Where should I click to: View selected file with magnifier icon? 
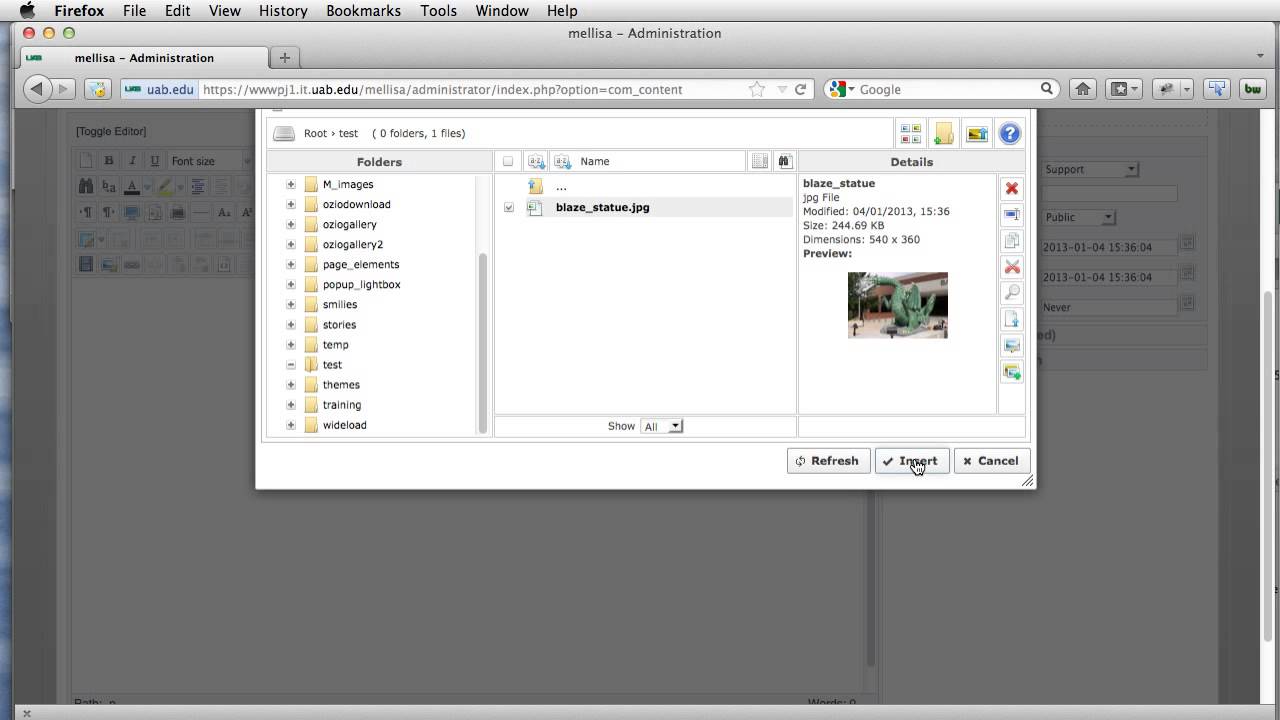pos(1012,293)
